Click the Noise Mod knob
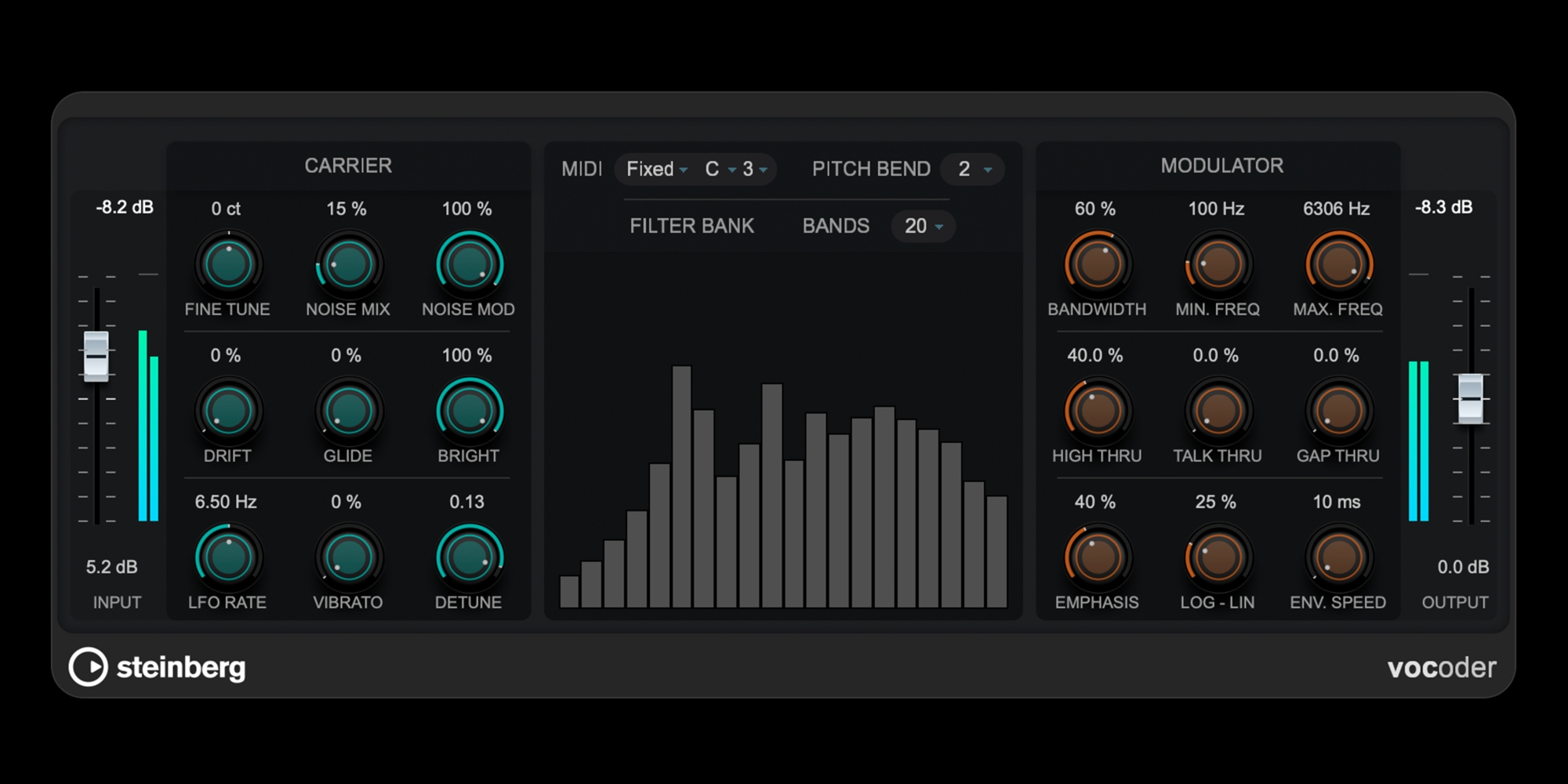This screenshot has width=1568, height=784. [469, 264]
